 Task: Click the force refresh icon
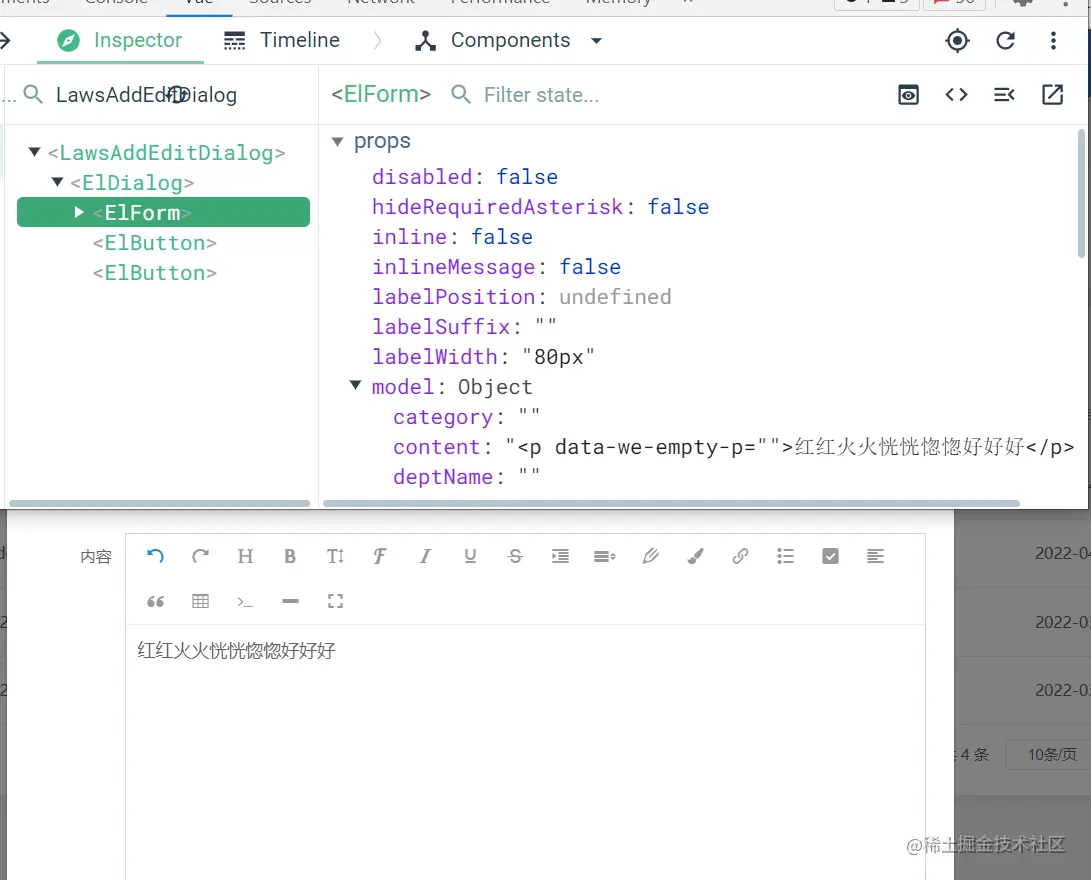[x=1005, y=40]
